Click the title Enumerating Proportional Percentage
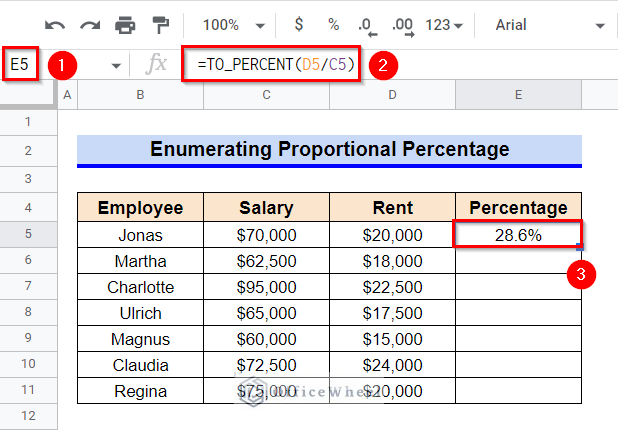 coord(329,149)
